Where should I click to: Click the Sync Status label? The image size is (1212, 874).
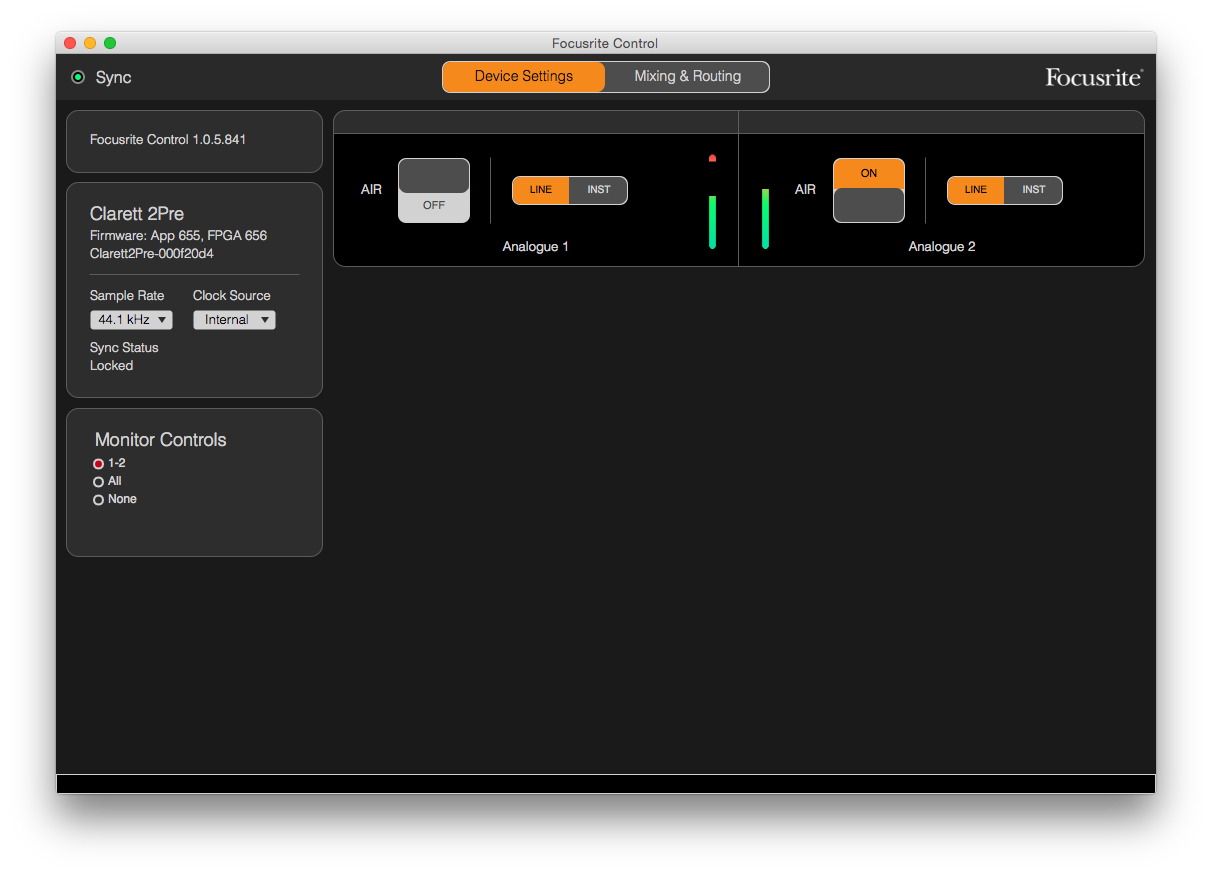pyautogui.click(x=124, y=348)
